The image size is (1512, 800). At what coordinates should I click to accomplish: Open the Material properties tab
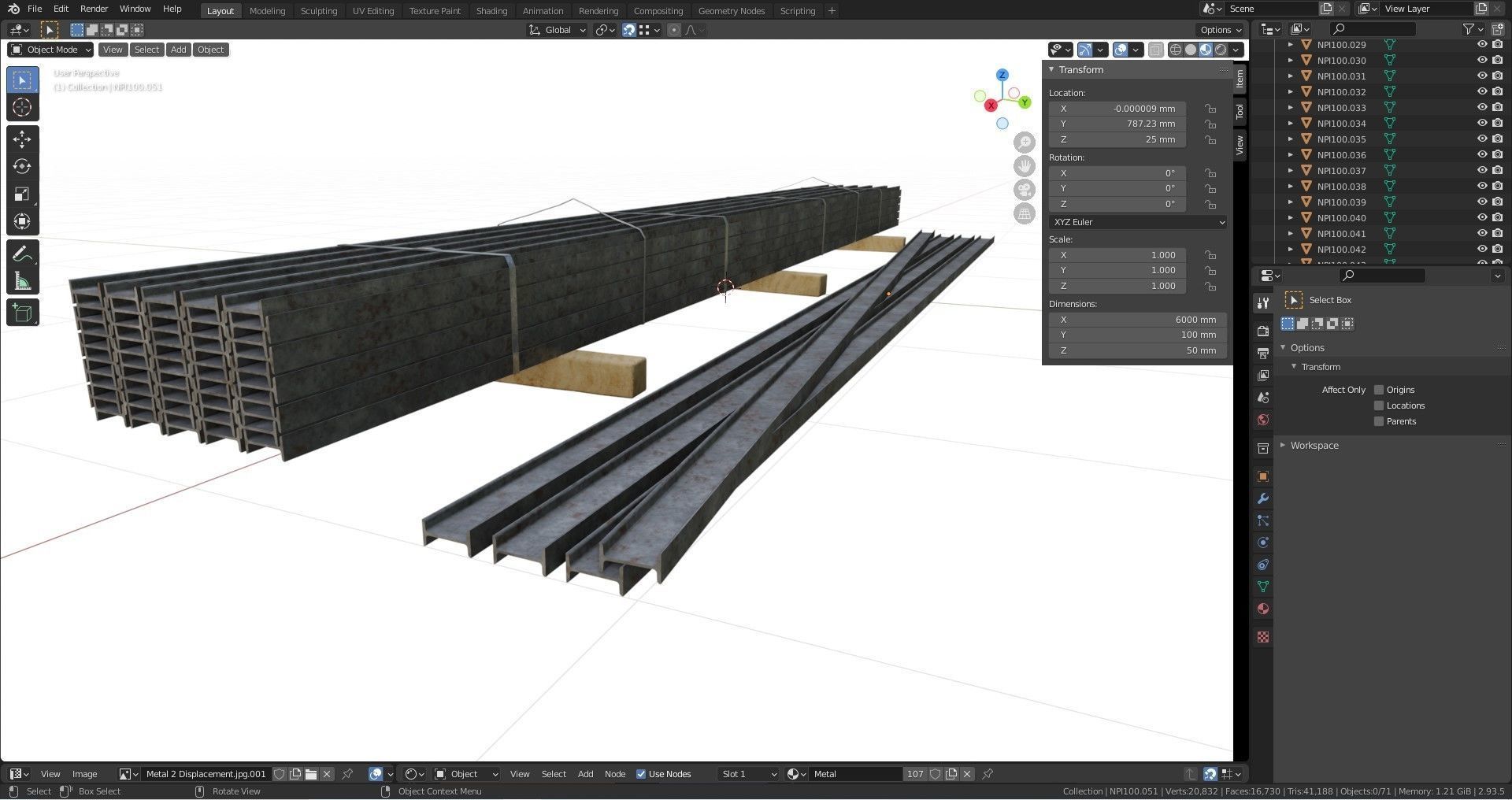click(x=1263, y=609)
